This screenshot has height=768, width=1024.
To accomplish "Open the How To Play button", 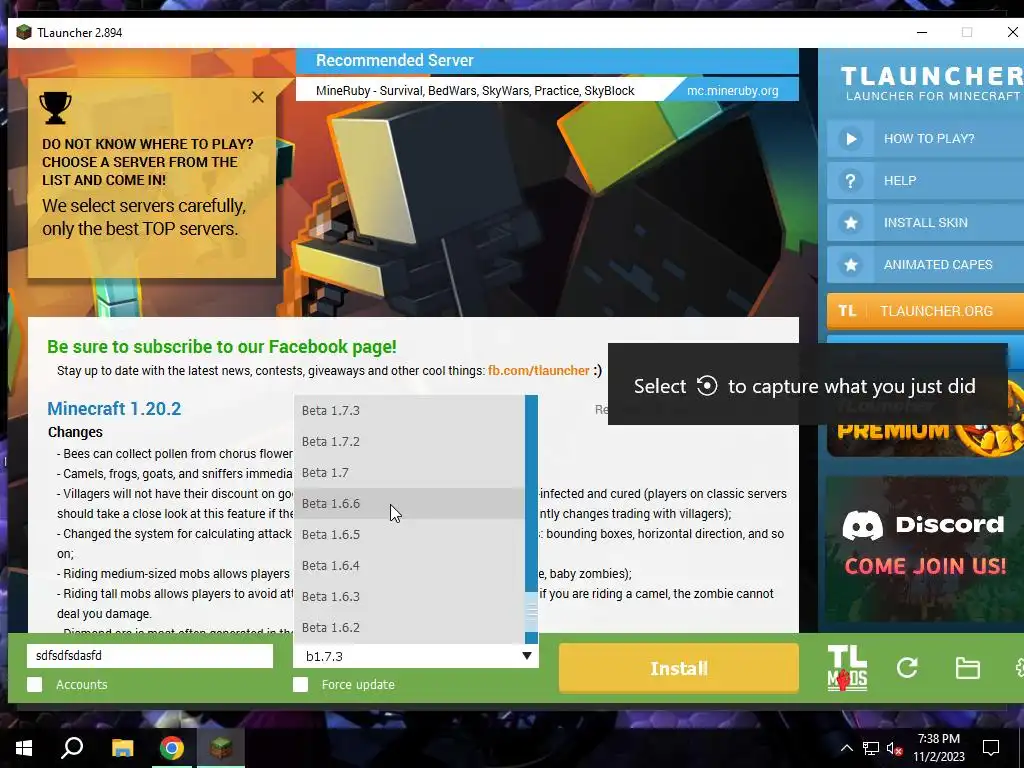I will (x=925, y=138).
